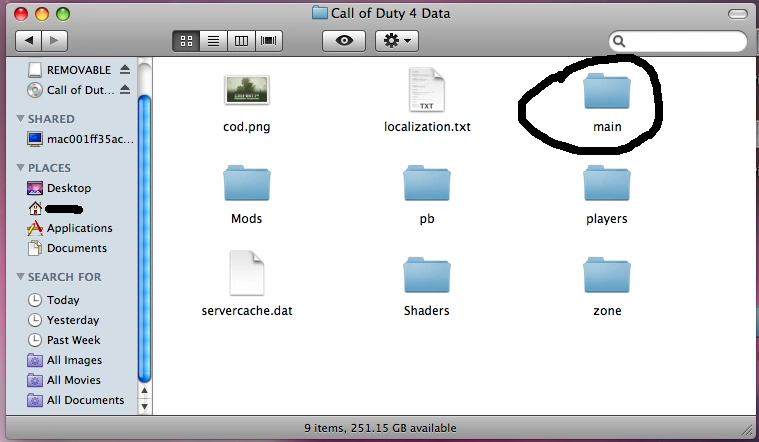Click the sidebar scroll down arrow
This screenshot has height=442, width=759.
144,406
